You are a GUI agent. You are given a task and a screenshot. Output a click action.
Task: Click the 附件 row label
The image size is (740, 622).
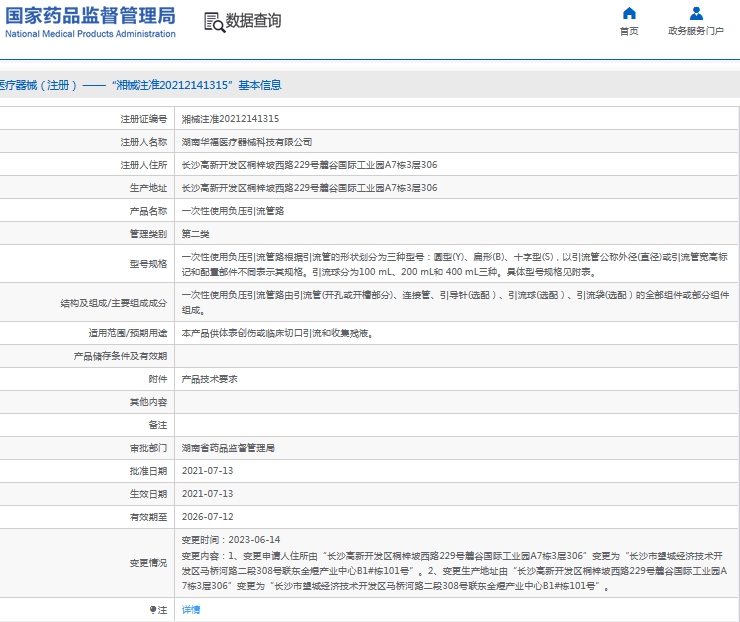[158, 379]
